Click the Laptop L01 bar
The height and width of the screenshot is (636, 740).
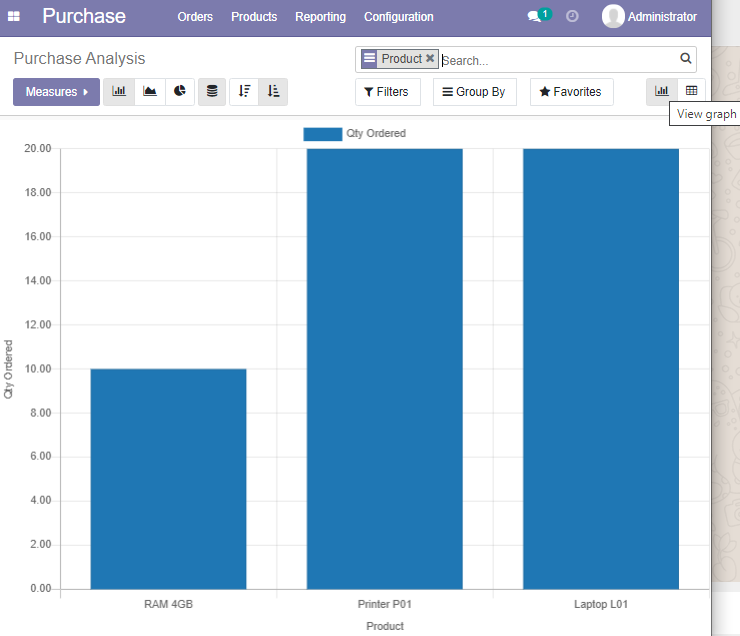(x=601, y=369)
